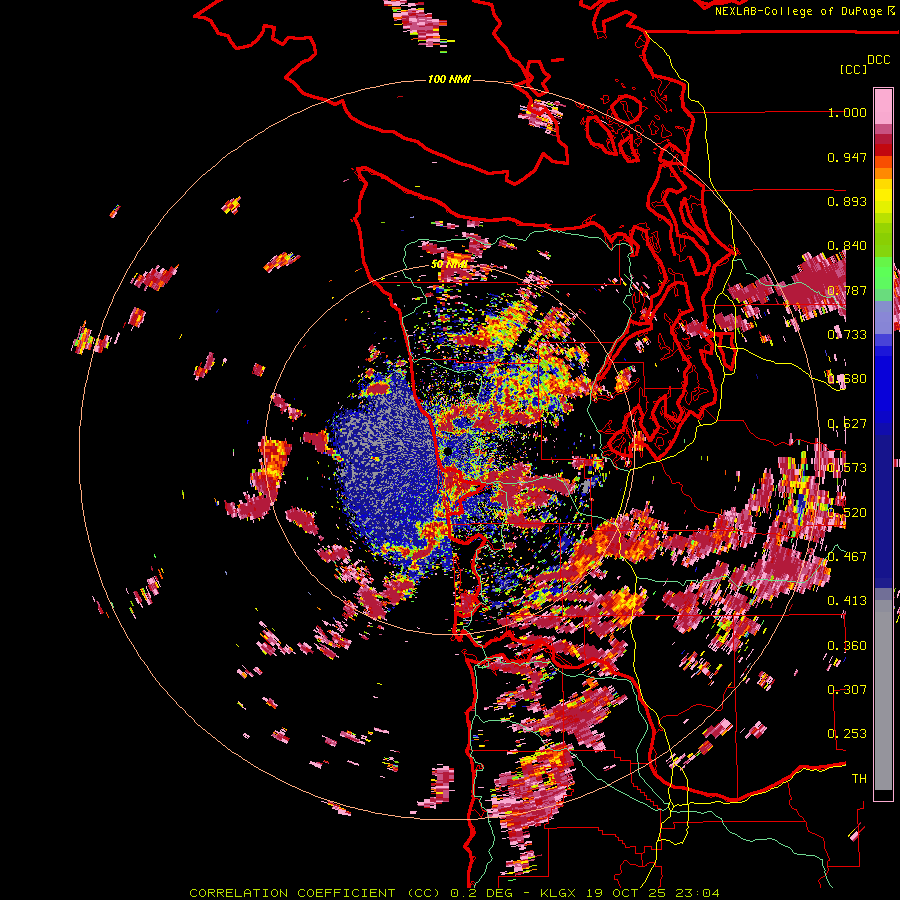Click the 0.253 scale value
This screenshot has height=900, width=900.
click(847, 734)
